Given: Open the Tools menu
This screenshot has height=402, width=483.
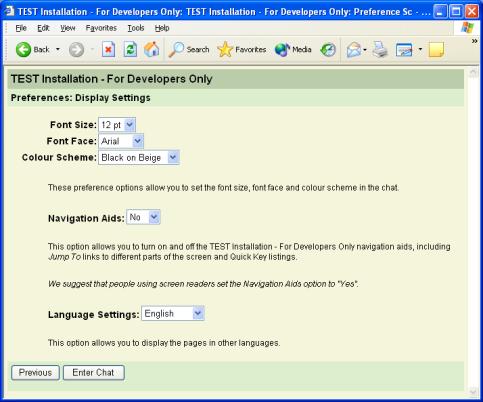Looking at the screenshot, I should click(x=136, y=28).
